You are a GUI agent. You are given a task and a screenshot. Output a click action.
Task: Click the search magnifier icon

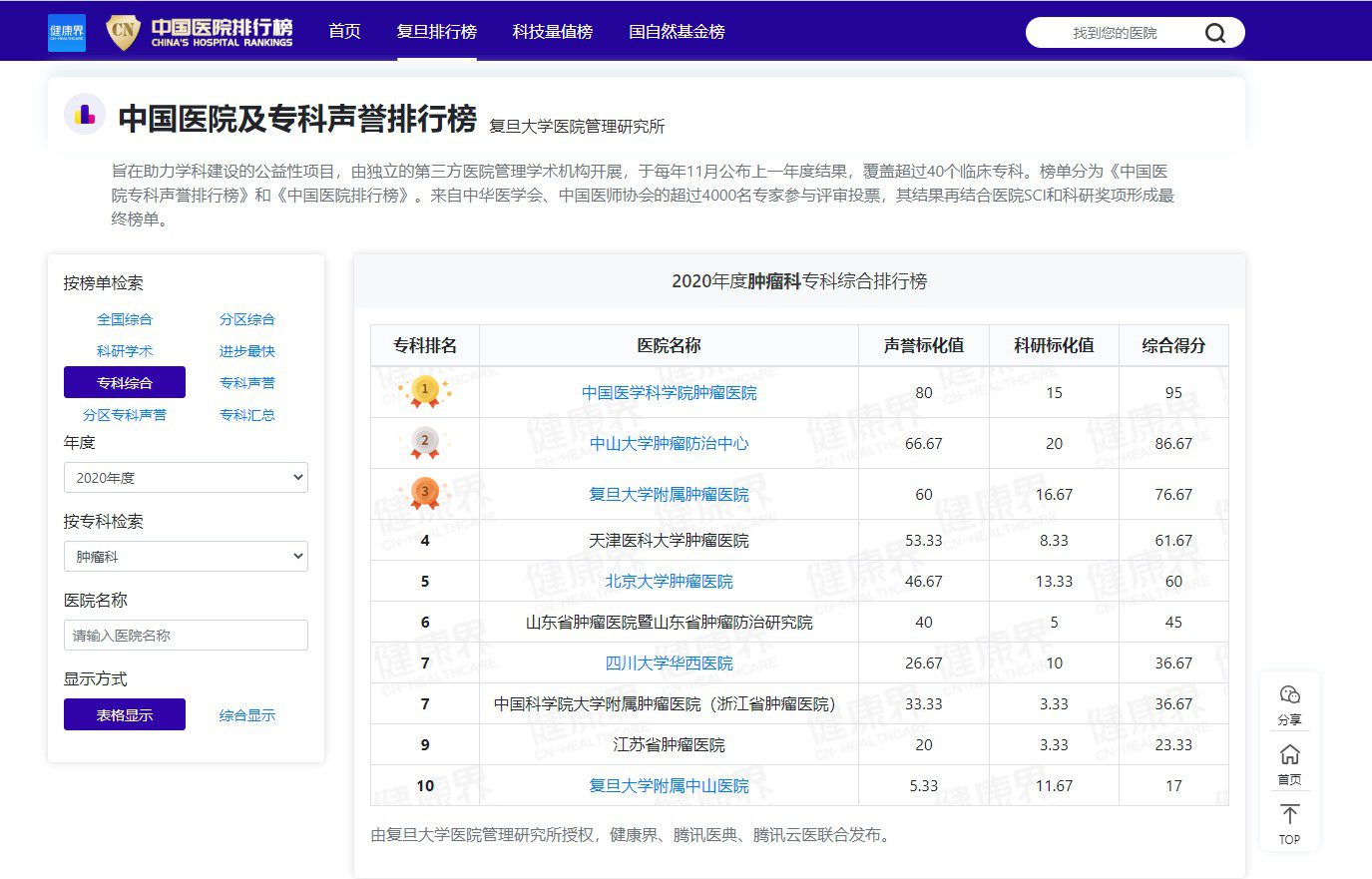tap(1214, 33)
